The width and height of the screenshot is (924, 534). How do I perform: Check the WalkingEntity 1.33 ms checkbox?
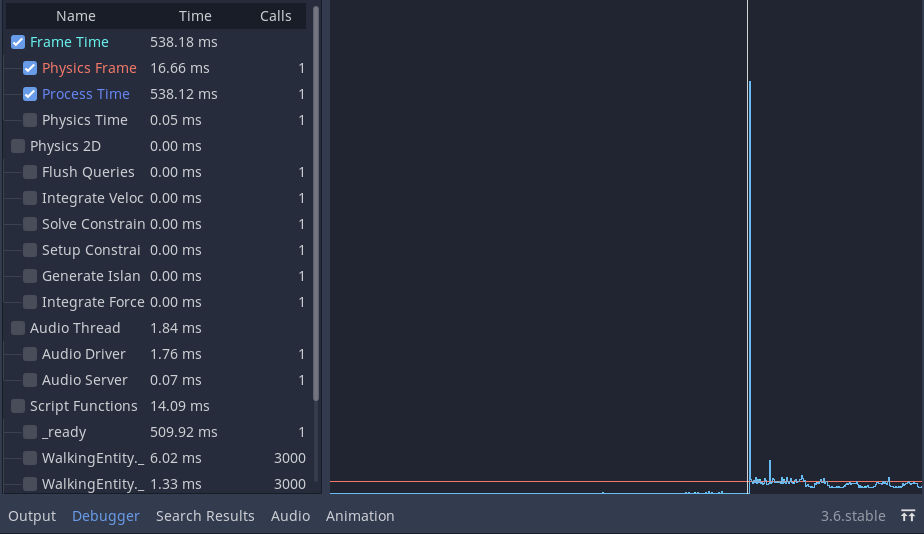(29, 483)
